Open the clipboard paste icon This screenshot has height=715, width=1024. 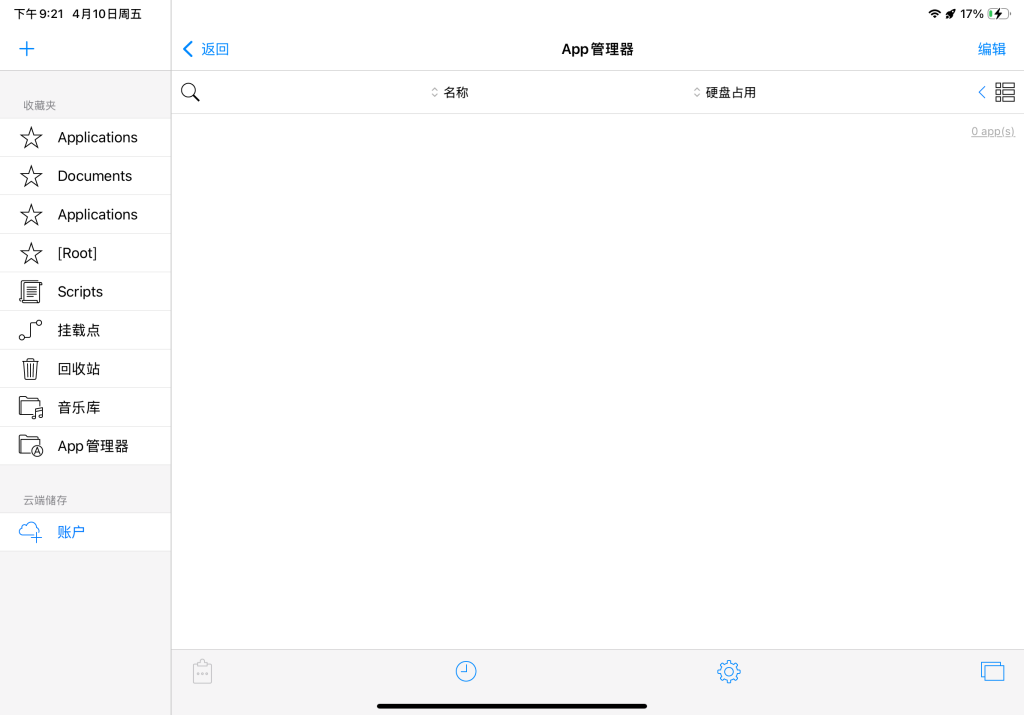click(x=202, y=671)
